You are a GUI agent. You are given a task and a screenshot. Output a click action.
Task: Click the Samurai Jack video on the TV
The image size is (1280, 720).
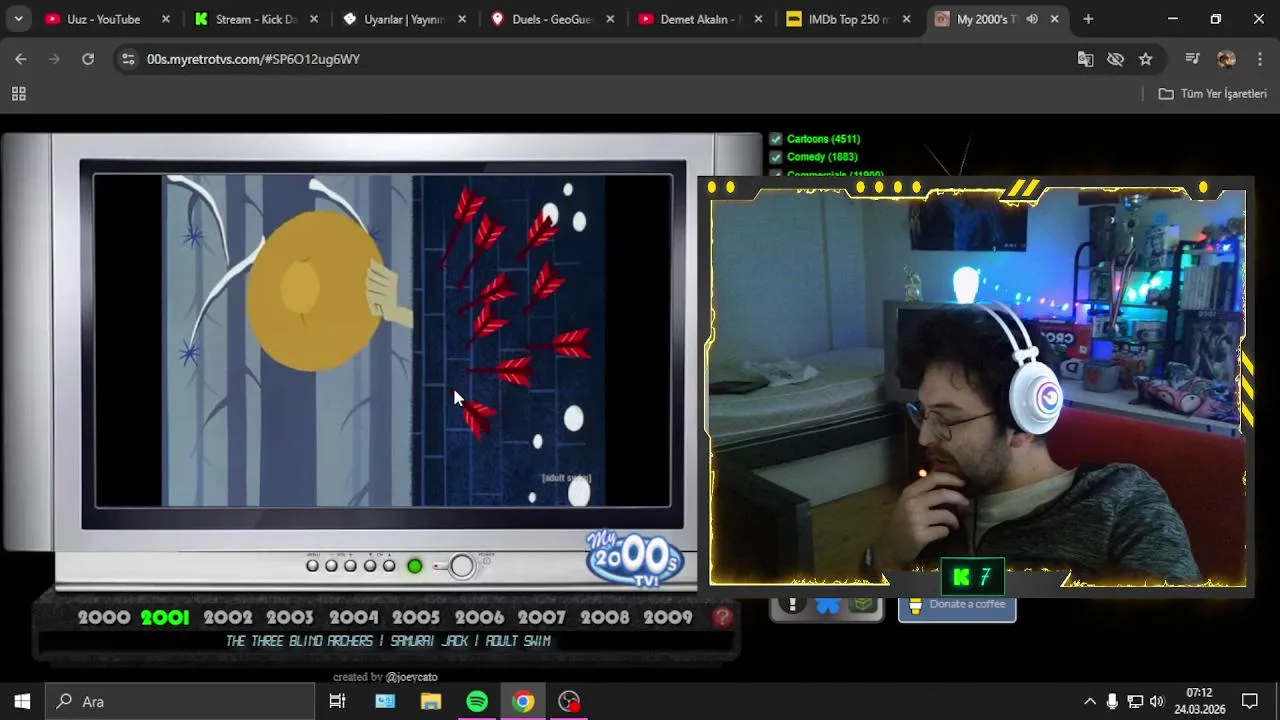pos(383,341)
